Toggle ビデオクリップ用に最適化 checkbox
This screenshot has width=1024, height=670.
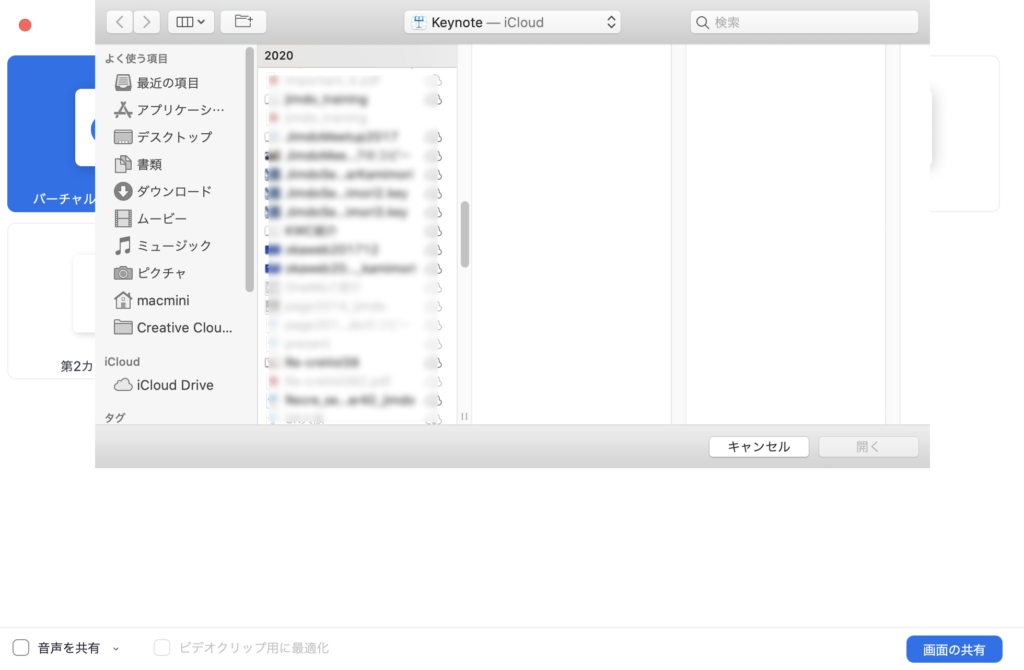click(x=162, y=648)
